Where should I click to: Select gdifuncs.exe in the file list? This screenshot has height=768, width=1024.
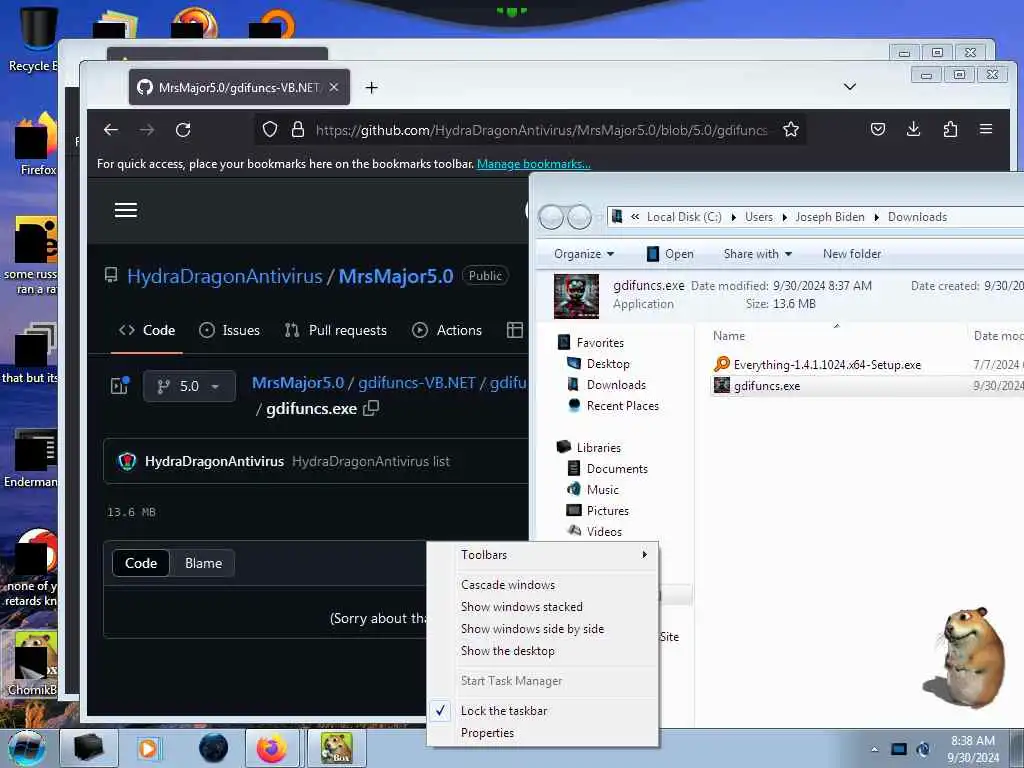pyautogui.click(x=767, y=386)
